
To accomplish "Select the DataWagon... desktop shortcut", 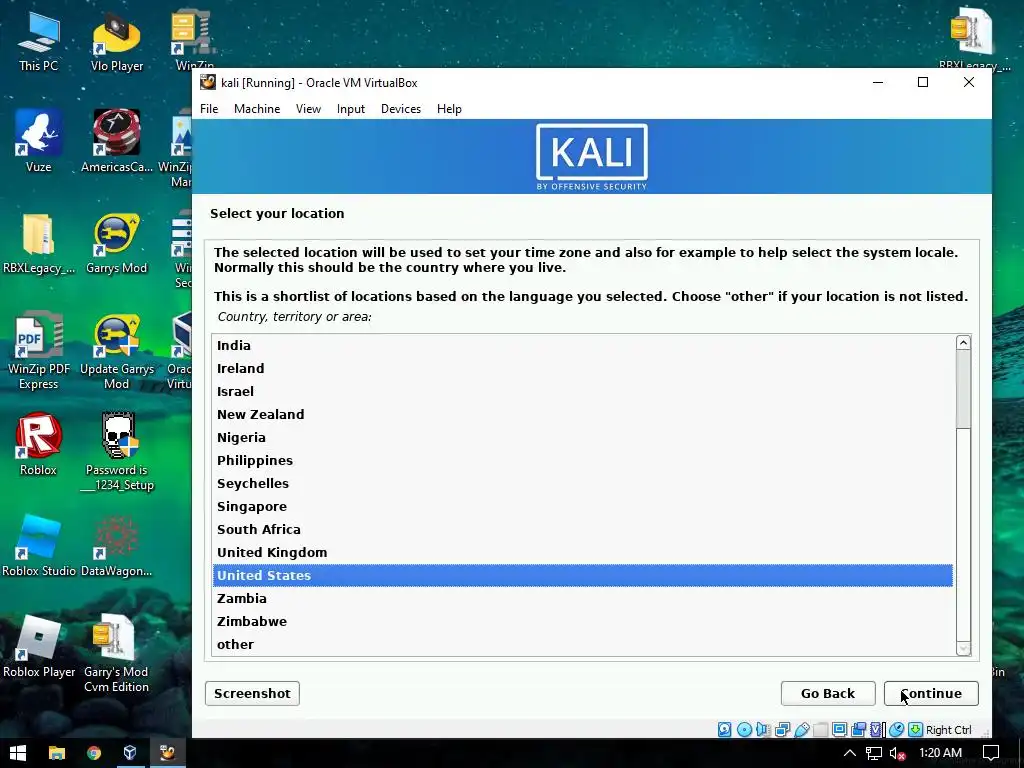I will point(117,545).
